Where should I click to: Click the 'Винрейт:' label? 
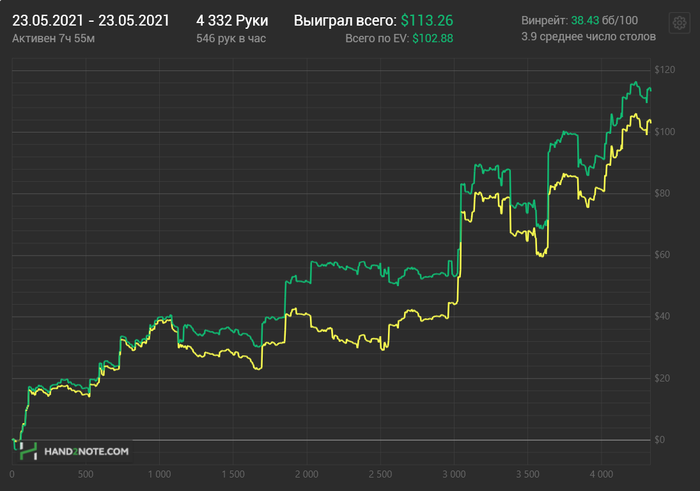pos(545,21)
